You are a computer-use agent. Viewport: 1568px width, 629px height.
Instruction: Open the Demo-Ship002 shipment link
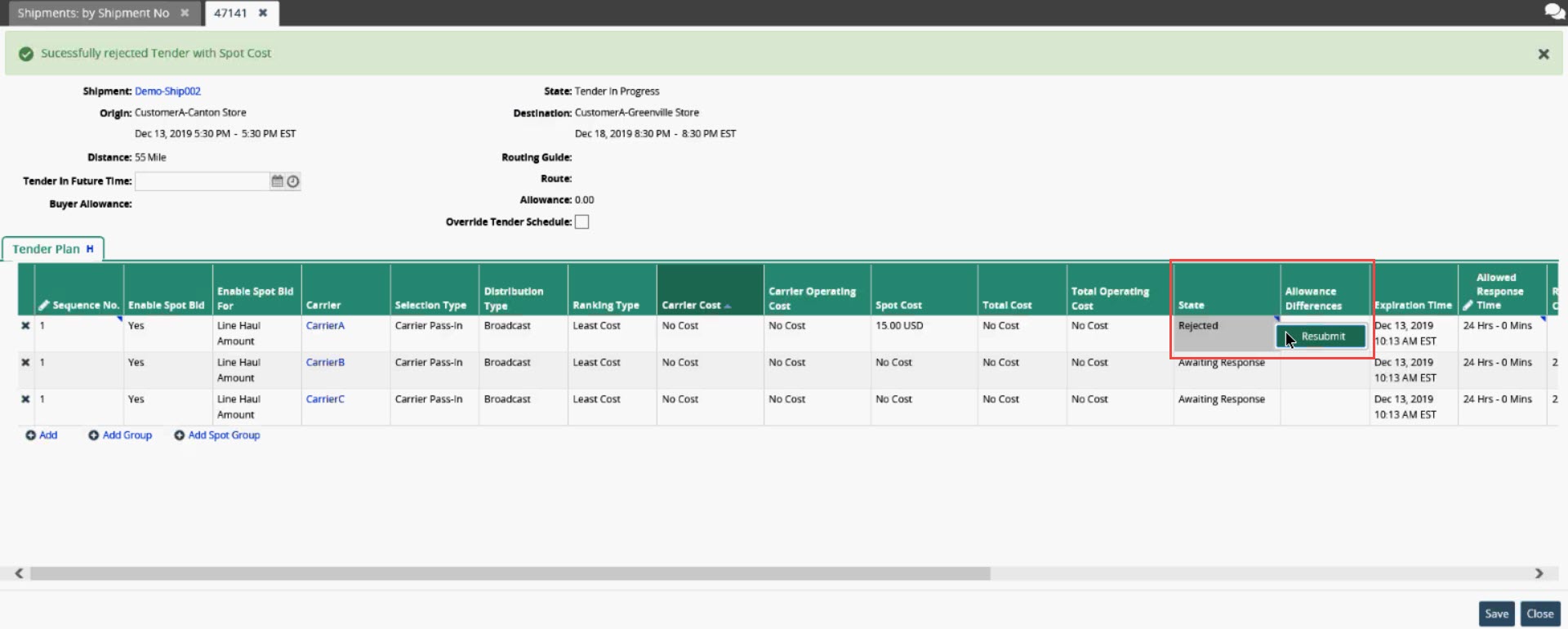point(167,91)
